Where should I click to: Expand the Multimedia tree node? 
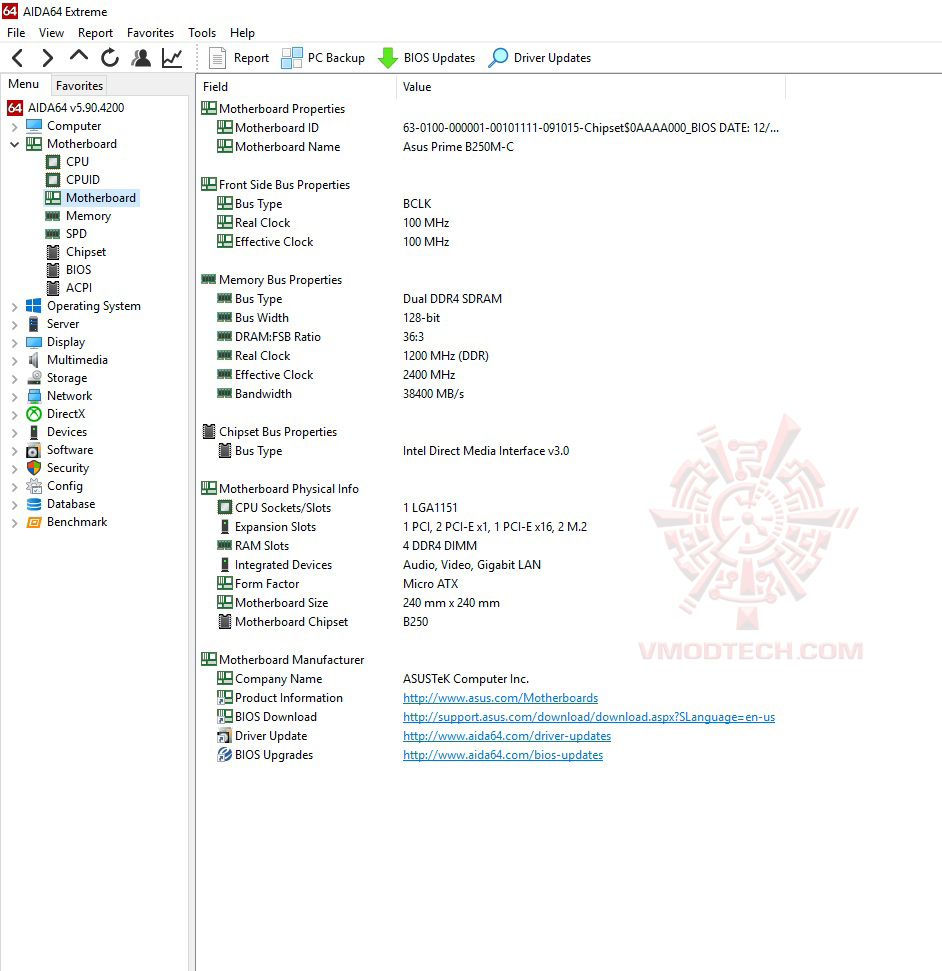[x=14, y=360]
